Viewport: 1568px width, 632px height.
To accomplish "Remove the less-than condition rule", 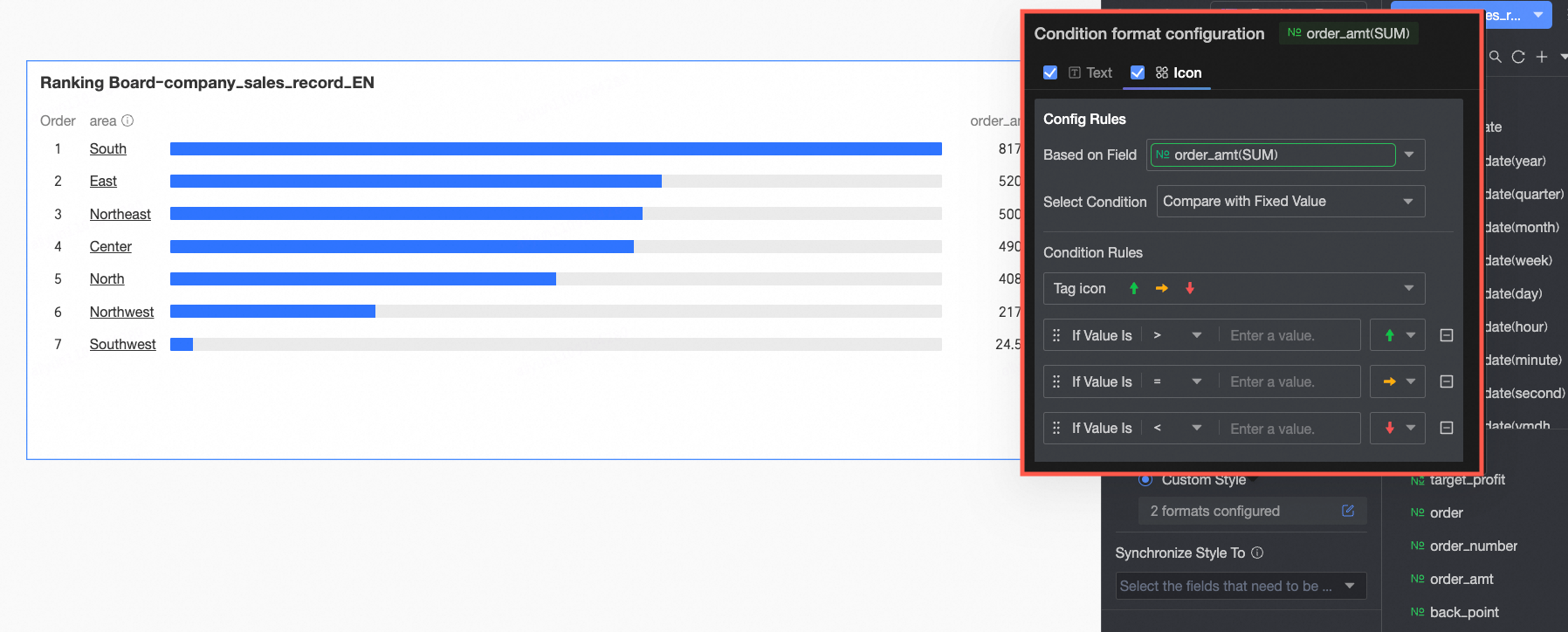I will [1446, 428].
